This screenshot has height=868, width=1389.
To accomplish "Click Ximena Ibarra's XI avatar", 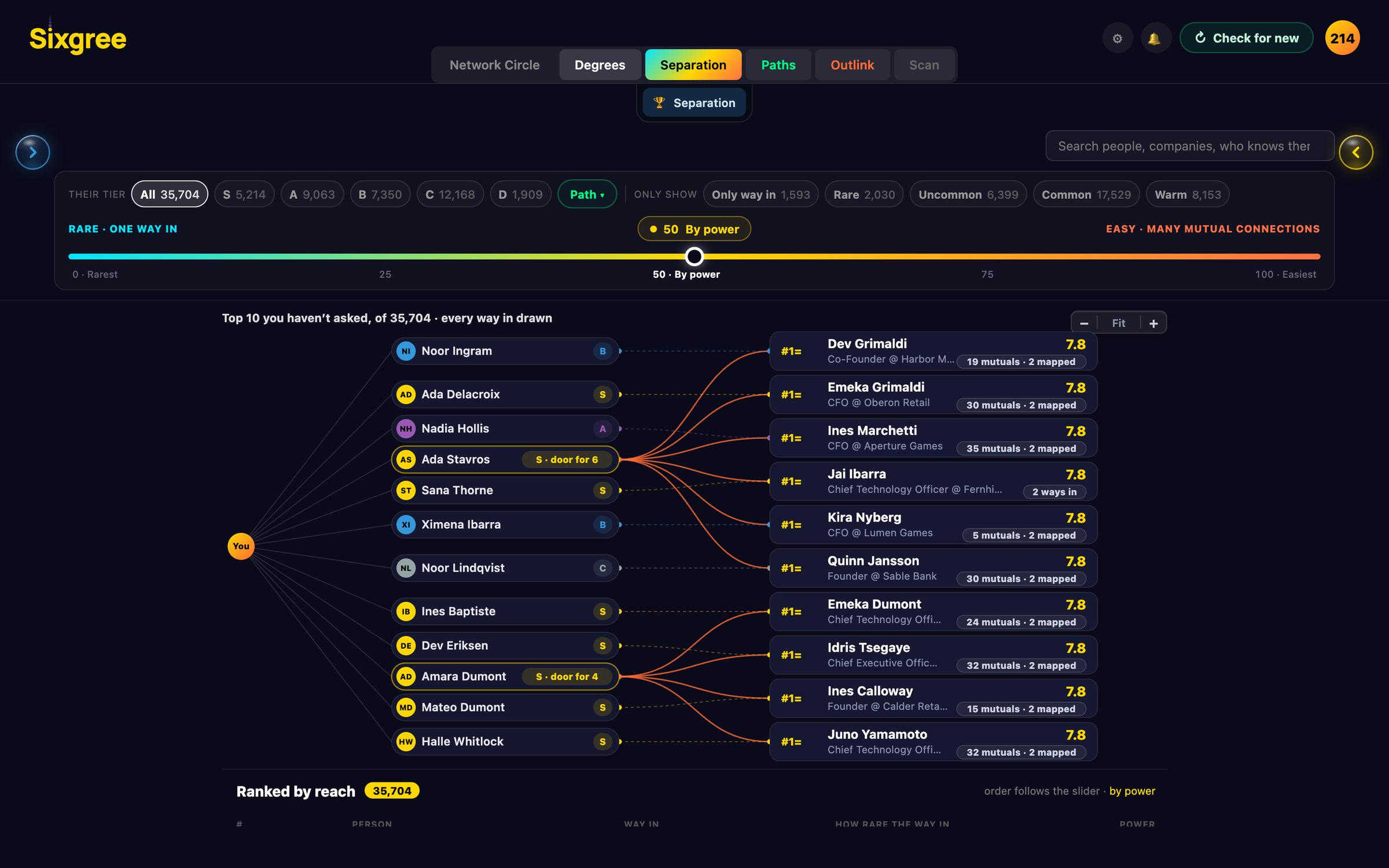I will coord(406,524).
